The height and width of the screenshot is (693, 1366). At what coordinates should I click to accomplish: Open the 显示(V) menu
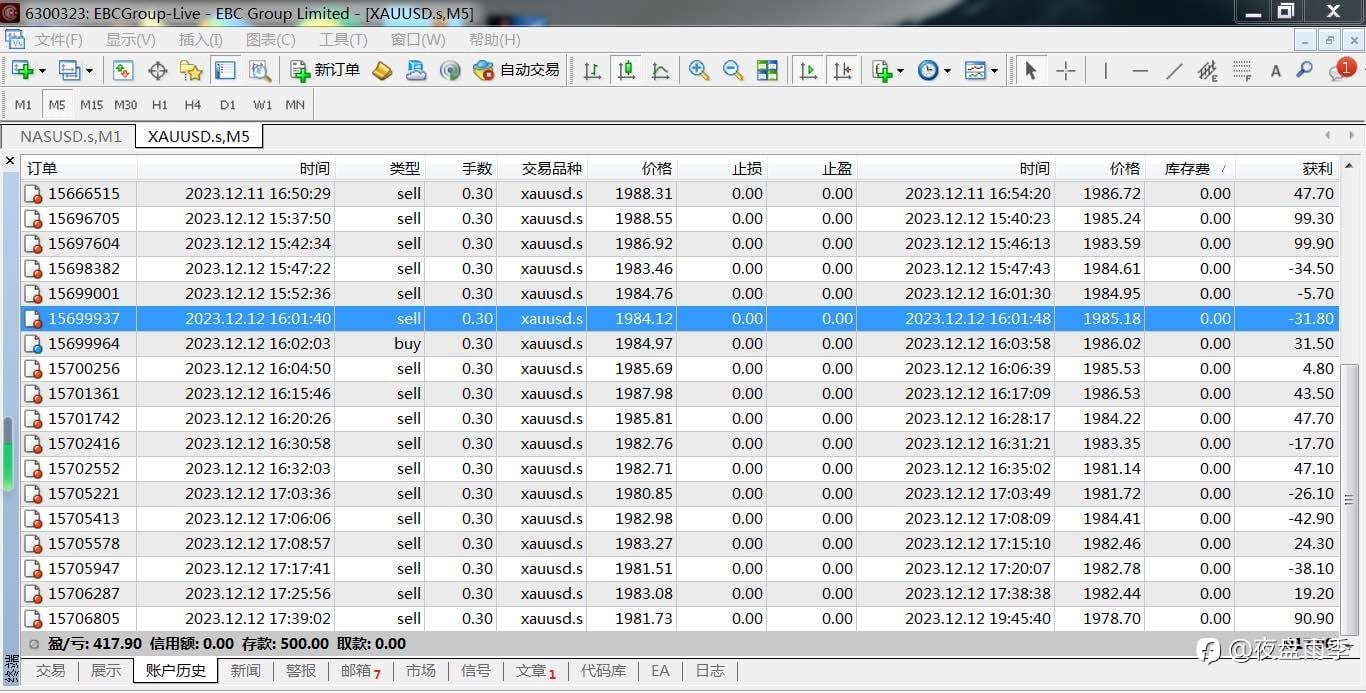tap(131, 40)
